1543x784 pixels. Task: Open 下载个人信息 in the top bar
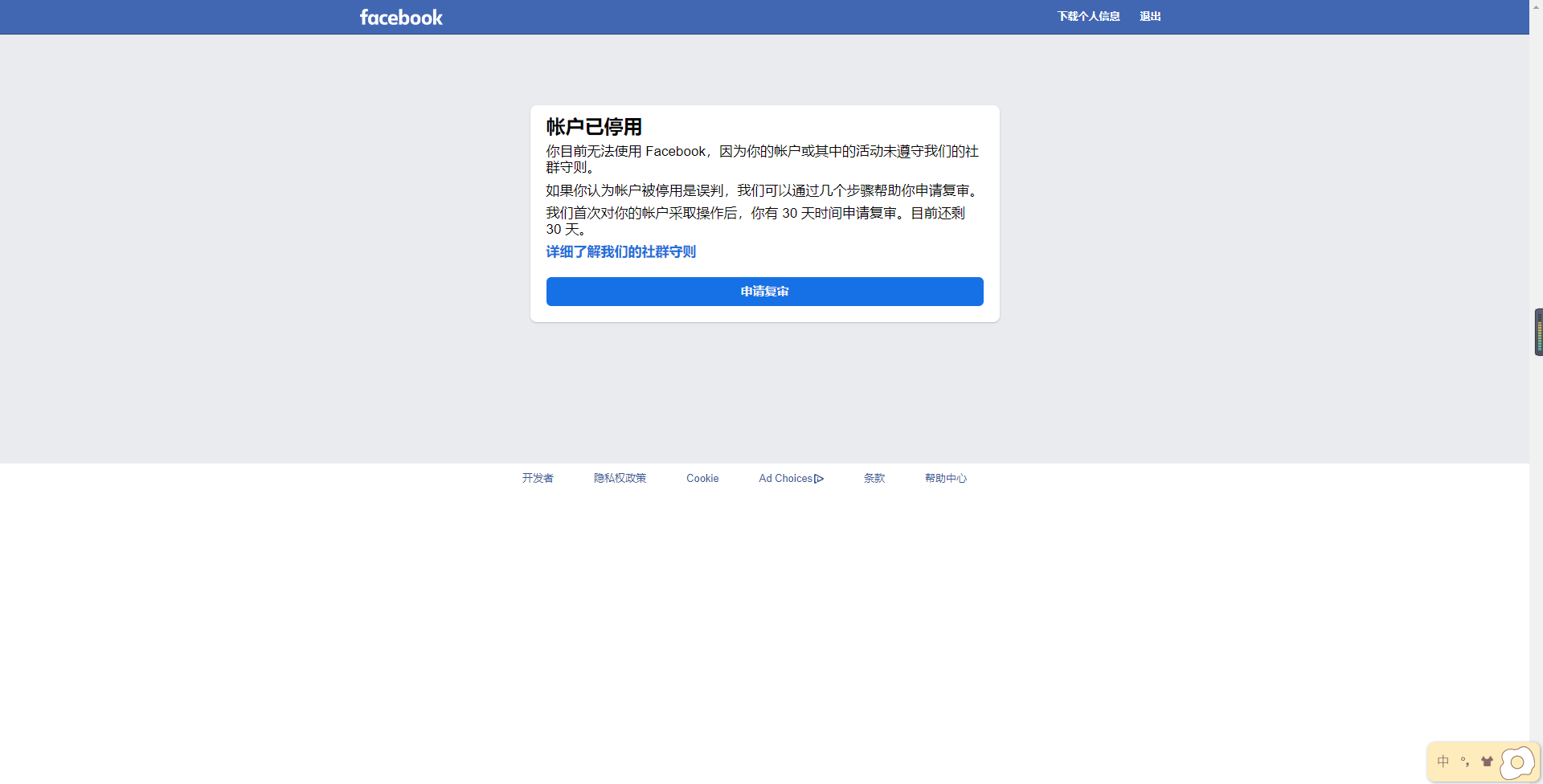pyautogui.click(x=1088, y=16)
